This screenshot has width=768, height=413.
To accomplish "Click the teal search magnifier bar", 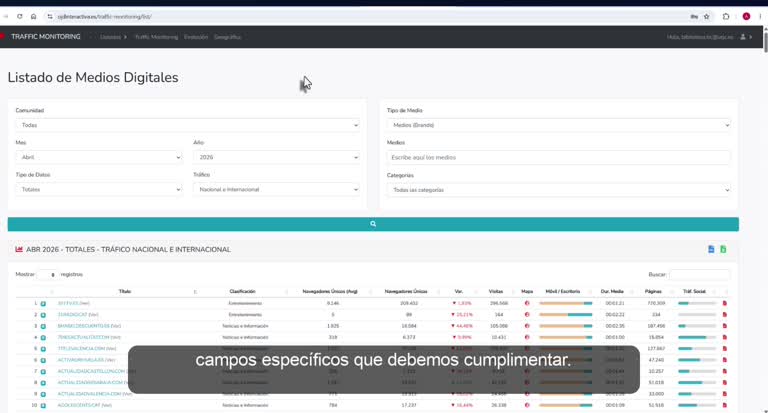I will tap(373, 224).
